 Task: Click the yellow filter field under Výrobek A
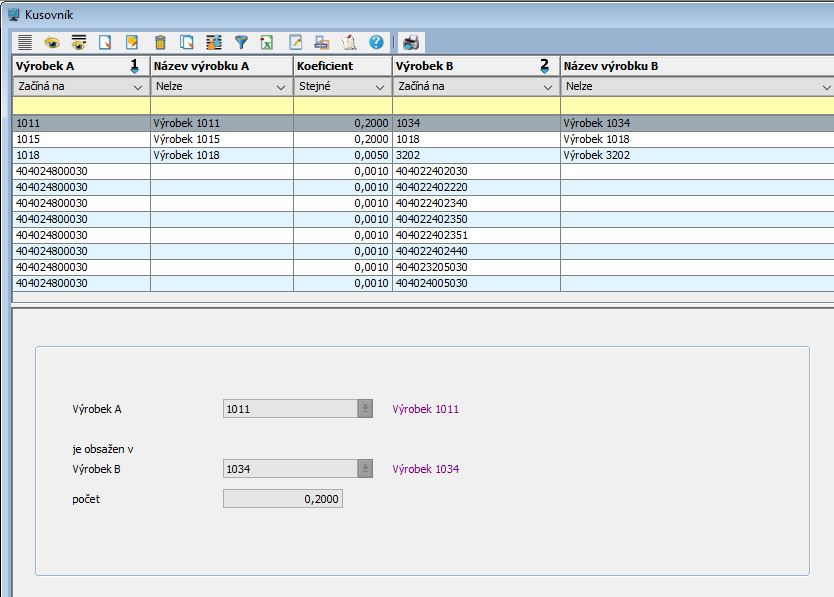click(x=80, y=105)
